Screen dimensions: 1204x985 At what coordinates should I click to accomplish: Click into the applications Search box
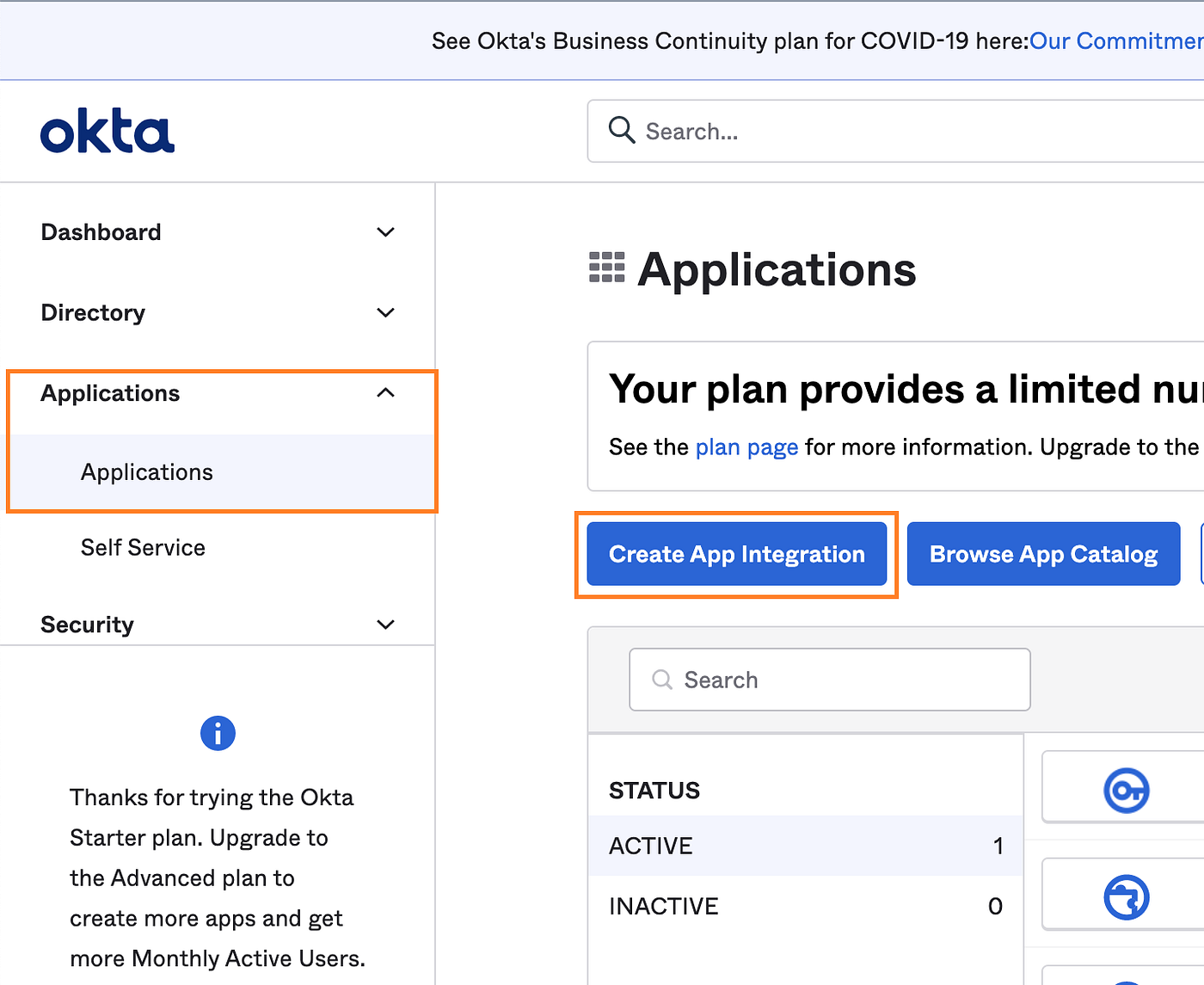pyautogui.click(x=830, y=680)
